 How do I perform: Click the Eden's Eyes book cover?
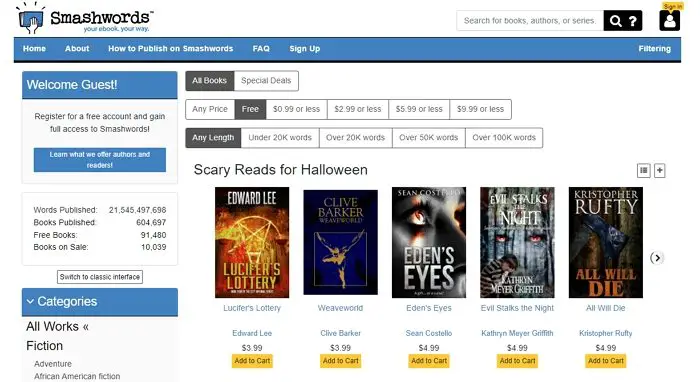429,242
